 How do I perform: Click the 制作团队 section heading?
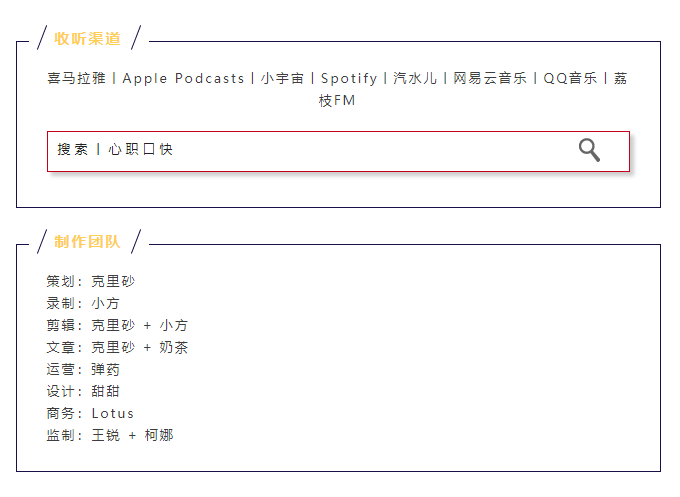point(87,242)
